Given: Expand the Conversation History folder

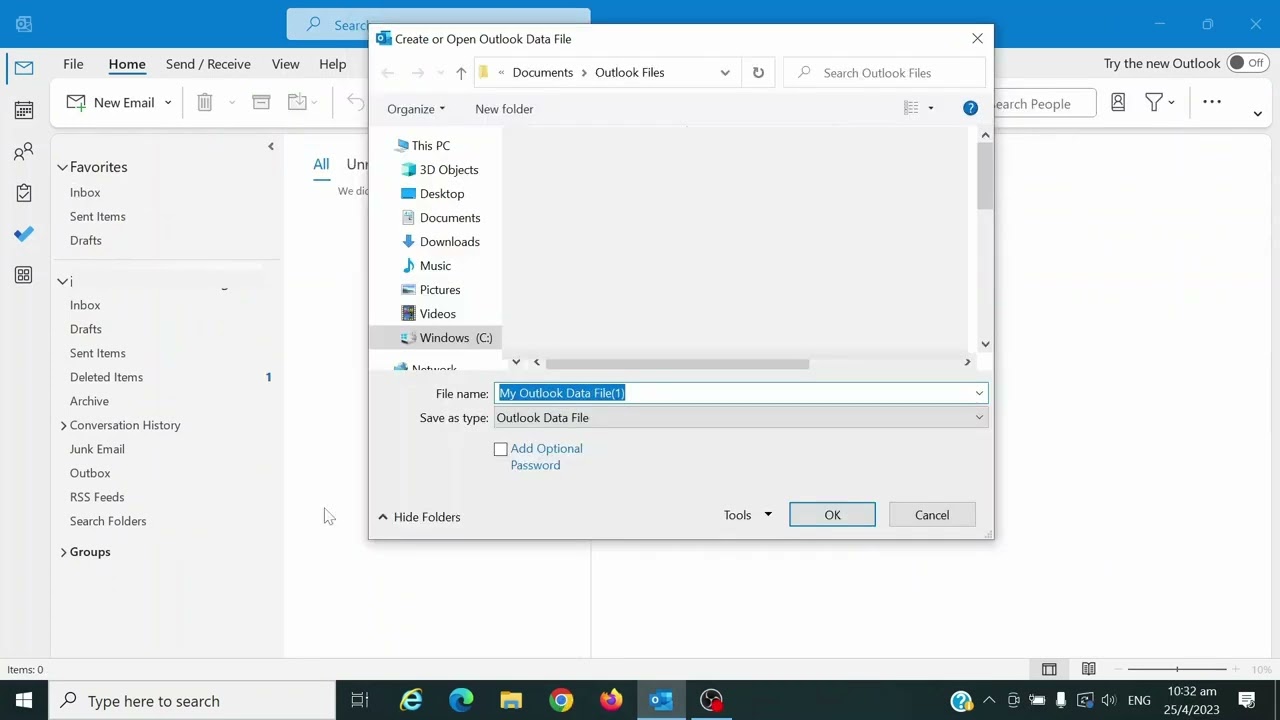Looking at the screenshot, I should click(x=63, y=426).
